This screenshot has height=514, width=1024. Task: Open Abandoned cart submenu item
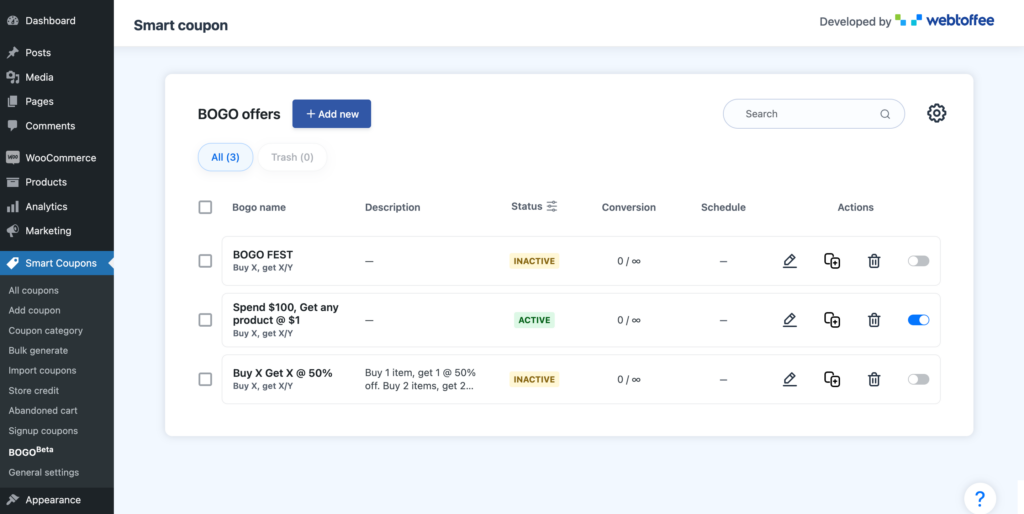(x=43, y=411)
